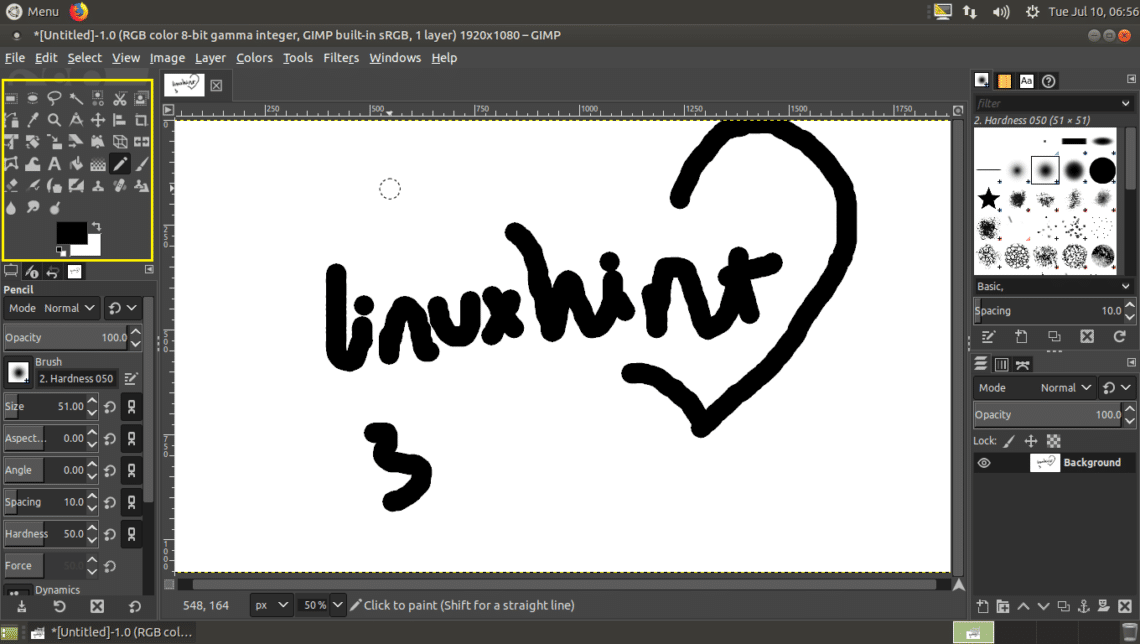
Task: Select the Smudge tool
Action: [x=33, y=208]
